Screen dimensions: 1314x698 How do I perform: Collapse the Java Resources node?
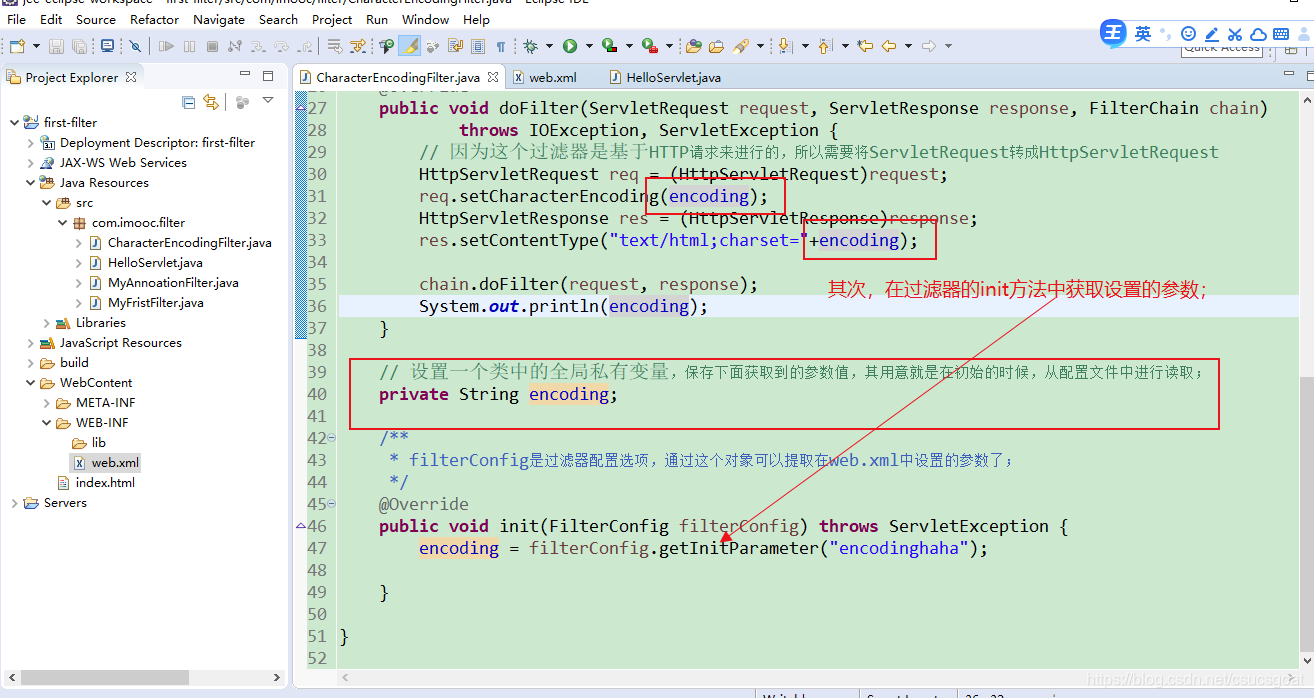point(31,182)
